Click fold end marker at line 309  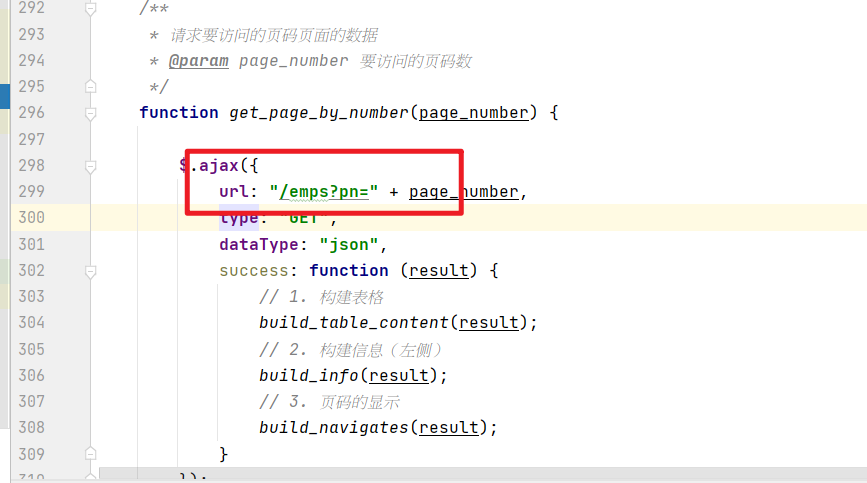[91, 453]
